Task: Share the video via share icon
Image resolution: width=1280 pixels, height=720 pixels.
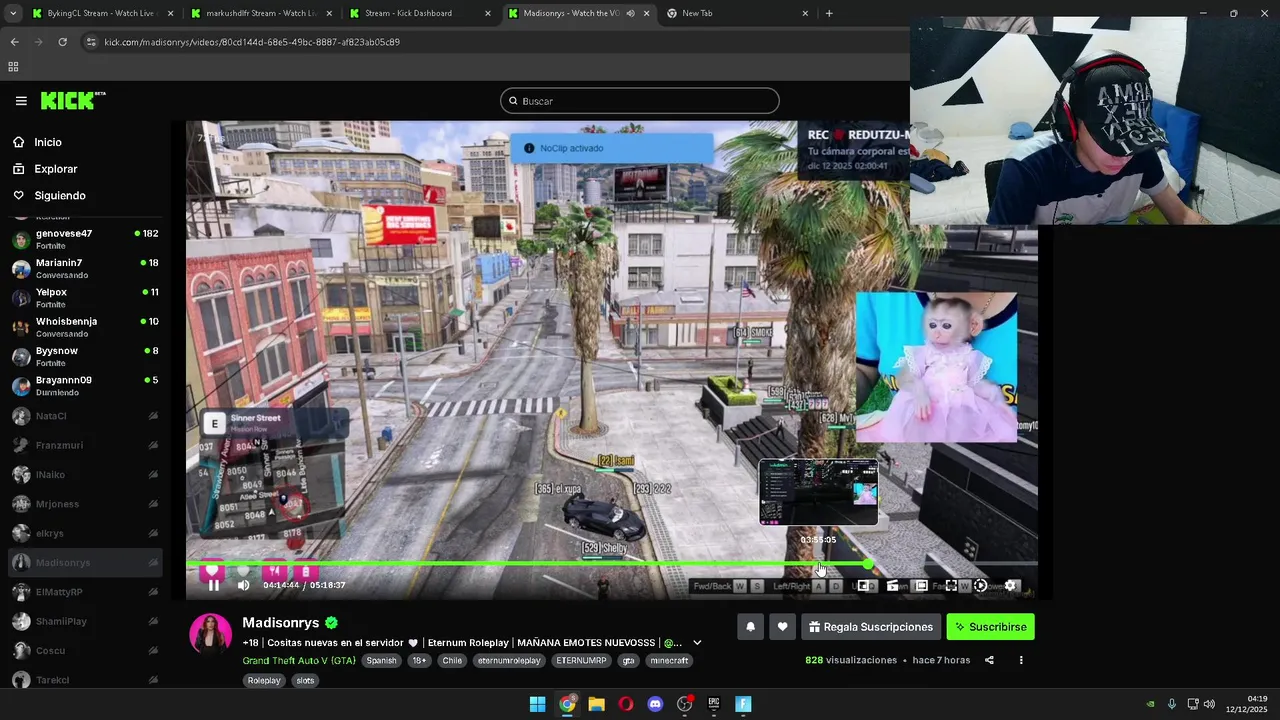Action: pos(989,660)
